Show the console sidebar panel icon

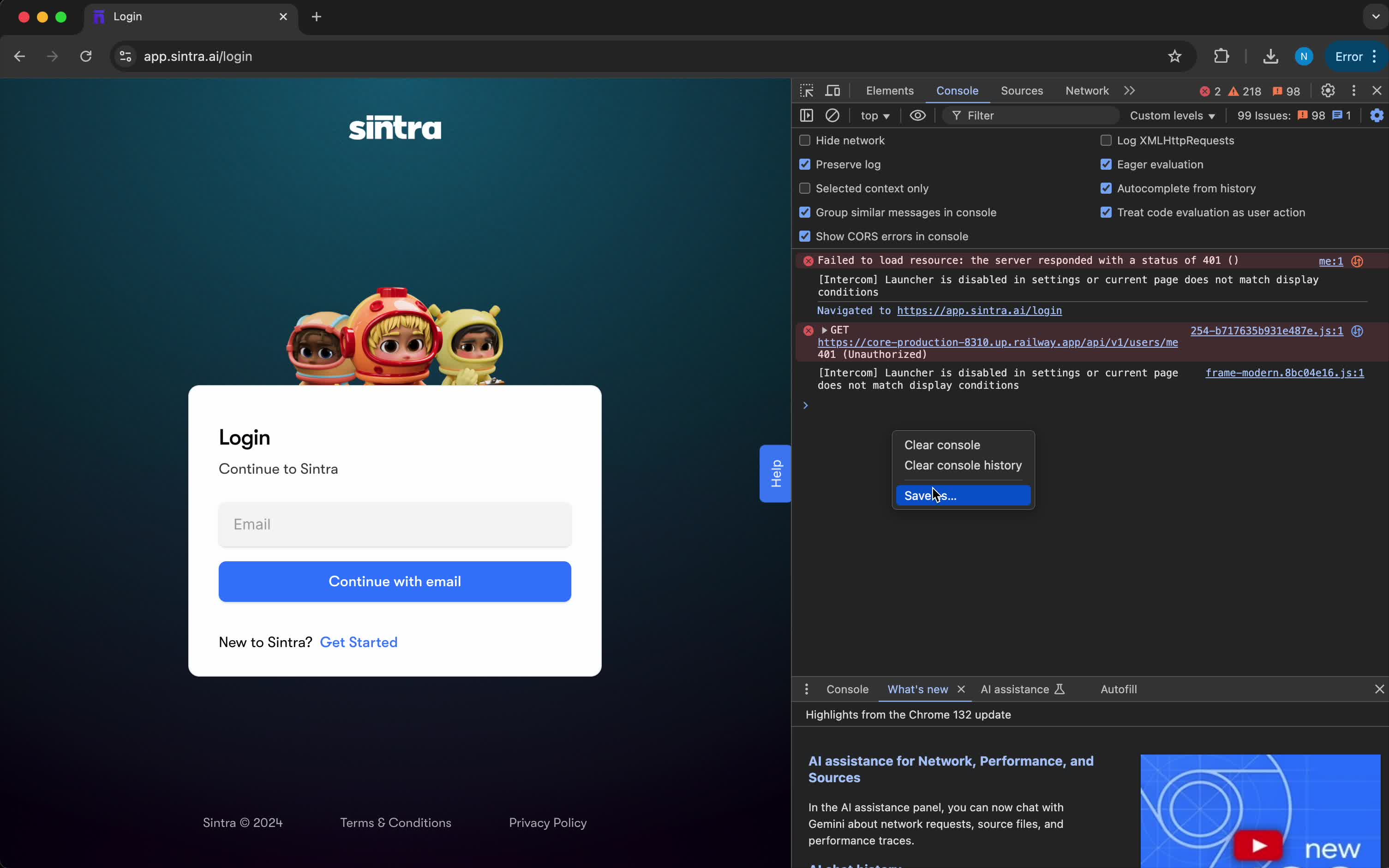pos(806,115)
